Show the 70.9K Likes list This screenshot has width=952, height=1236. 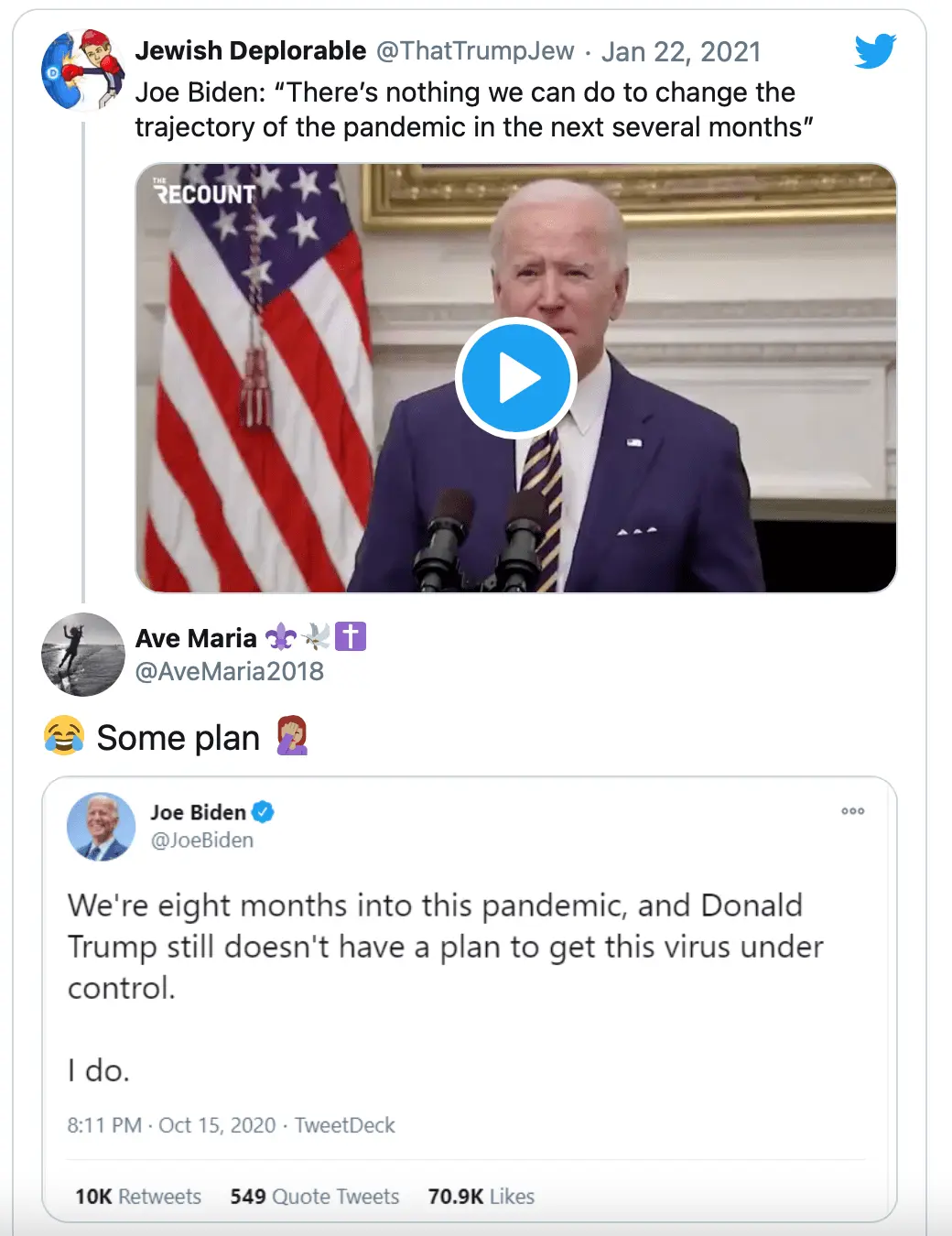point(481,1197)
